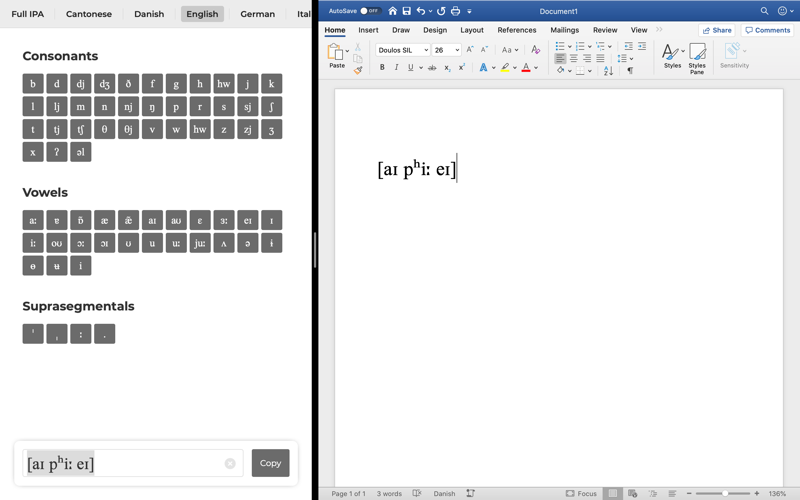Expand the borders dropdown arrow
This screenshot has height=500, width=800.
[x=590, y=71]
